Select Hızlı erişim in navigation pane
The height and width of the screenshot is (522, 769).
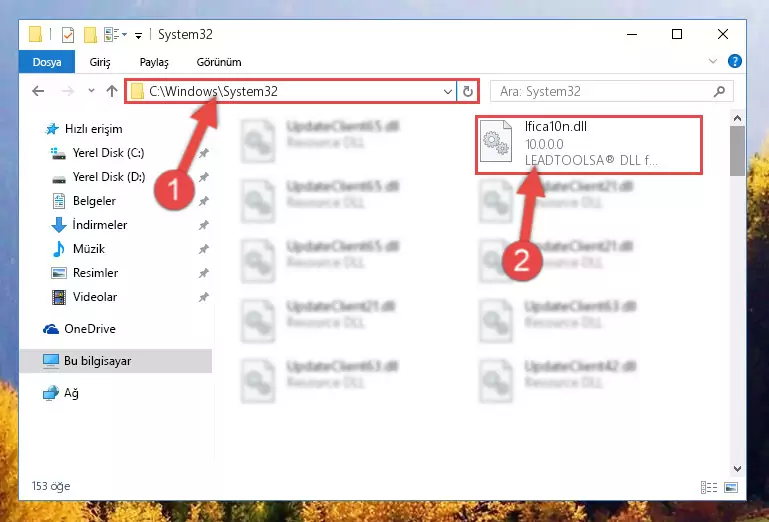(93, 129)
